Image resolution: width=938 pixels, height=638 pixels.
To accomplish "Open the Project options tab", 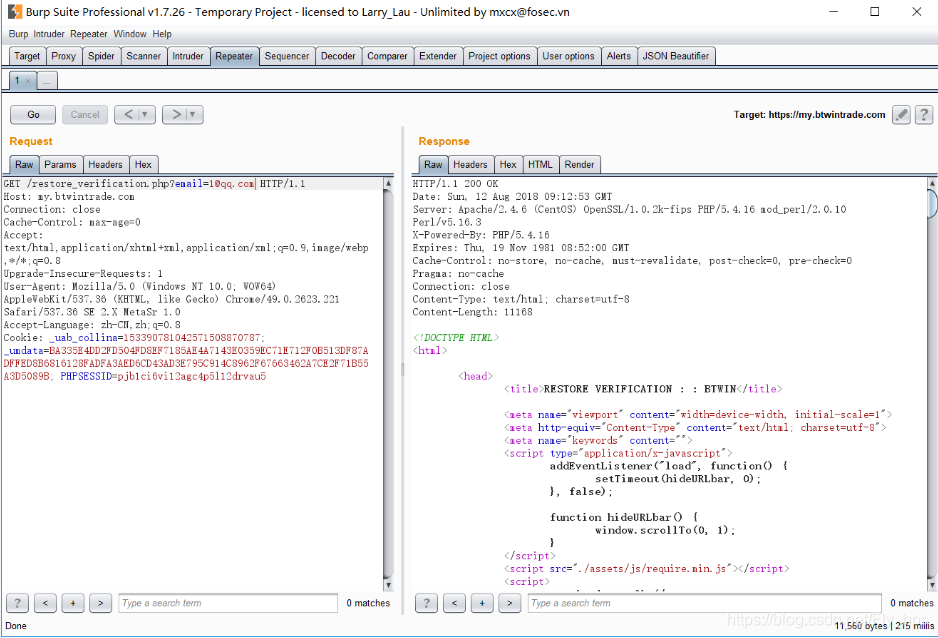I will [x=500, y=56].
